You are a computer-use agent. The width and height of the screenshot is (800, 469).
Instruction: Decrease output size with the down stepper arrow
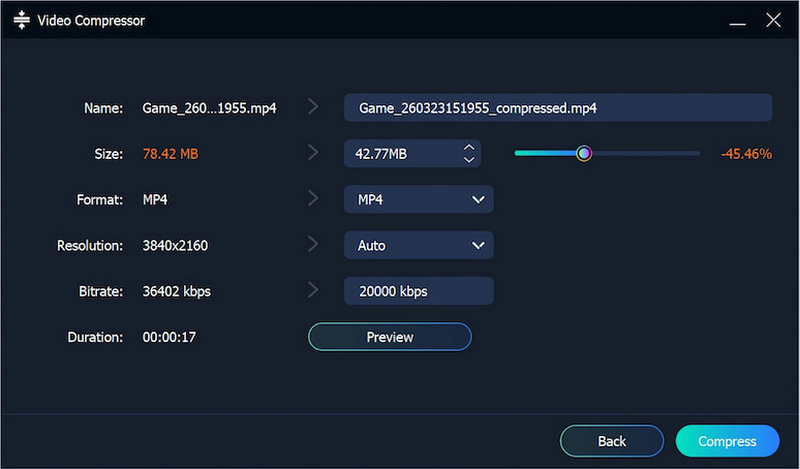point(468,159)
